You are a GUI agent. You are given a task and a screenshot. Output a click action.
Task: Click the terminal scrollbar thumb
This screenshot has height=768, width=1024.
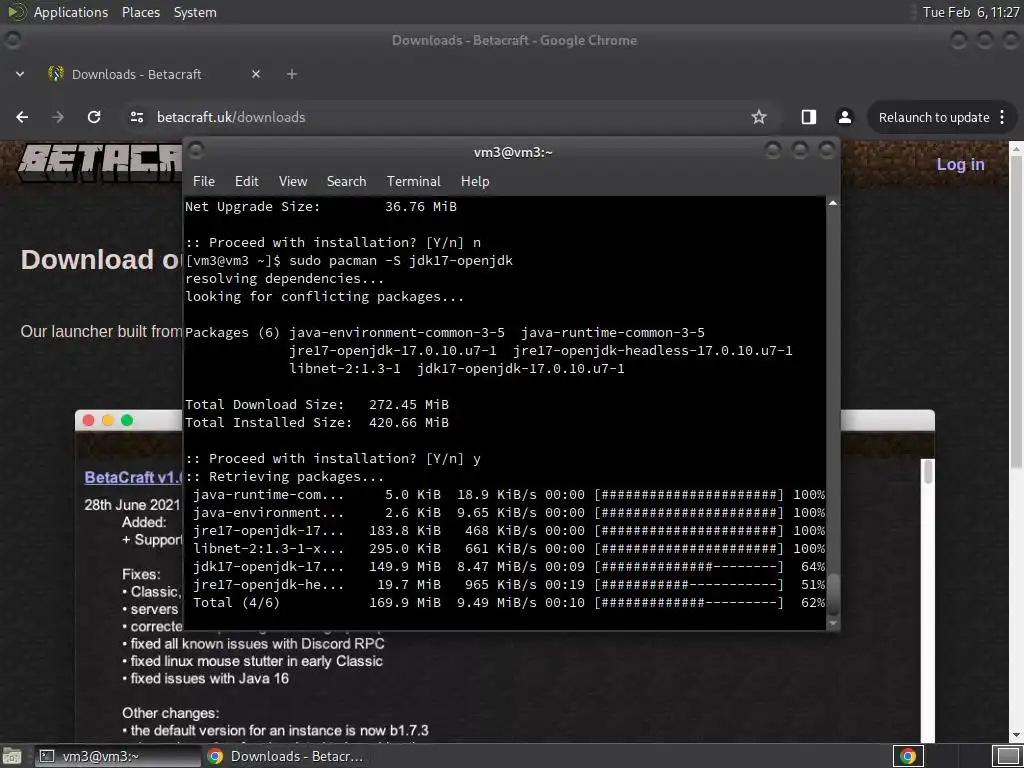click(x=833, y=594)
